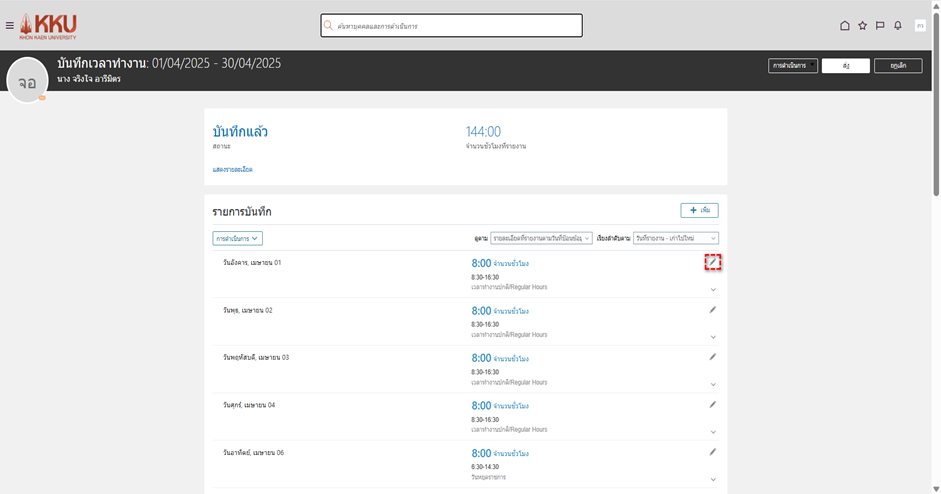Open the list actions (การดำเนินการ) menu

[x=237, y=238]
